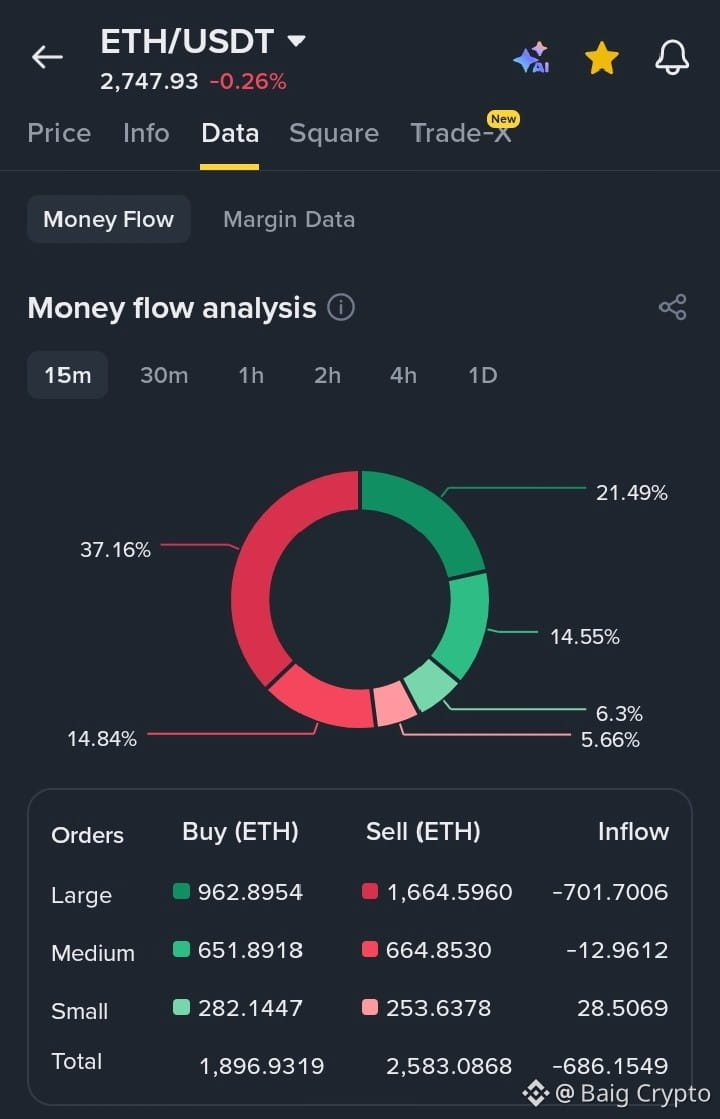
Task: Choose the 1D time interval
Action: (483, 375)
